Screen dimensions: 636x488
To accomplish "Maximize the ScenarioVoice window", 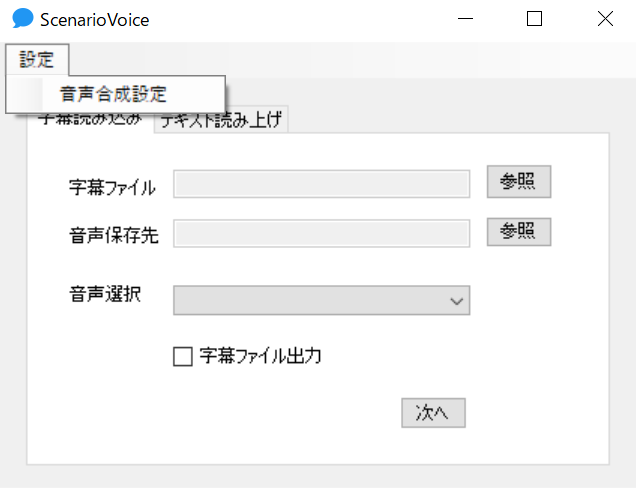I will (534, 19).
